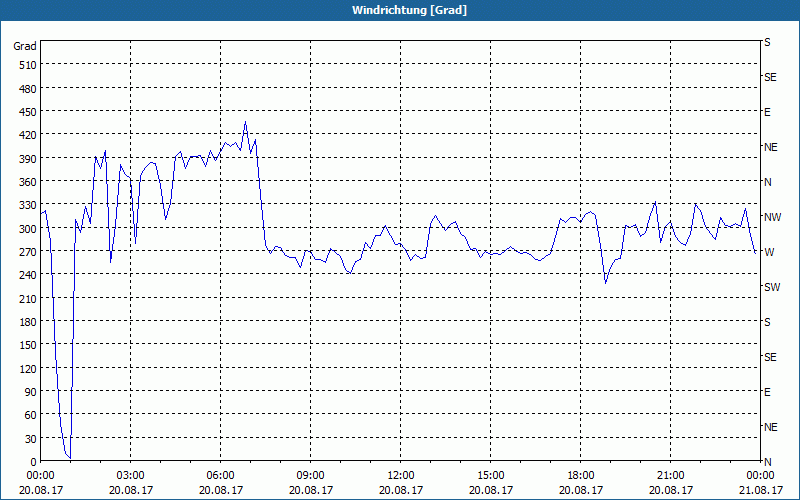Viewport: 800px width, 500px height.
Task: Choose the 300 degree axis label
Action: [x=28, y=229]
